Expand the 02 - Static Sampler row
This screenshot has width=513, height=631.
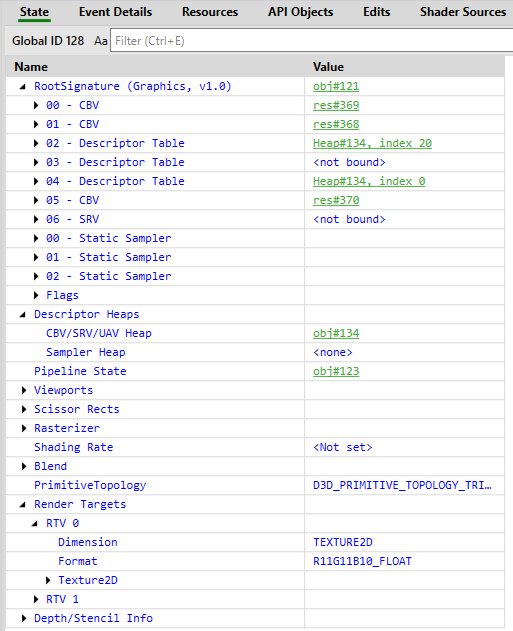[x=36, y=276]
